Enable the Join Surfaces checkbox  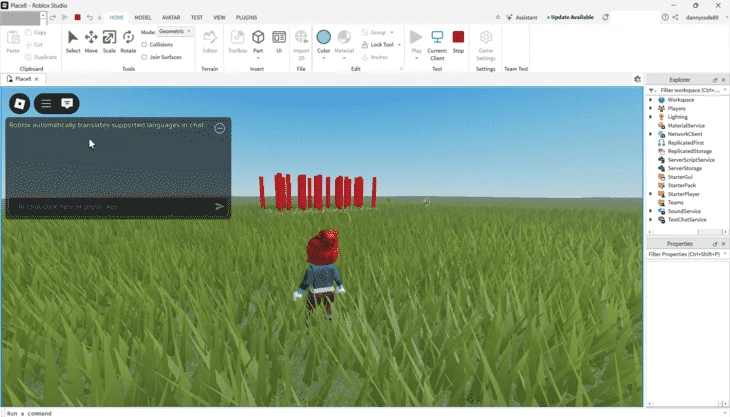144,57
